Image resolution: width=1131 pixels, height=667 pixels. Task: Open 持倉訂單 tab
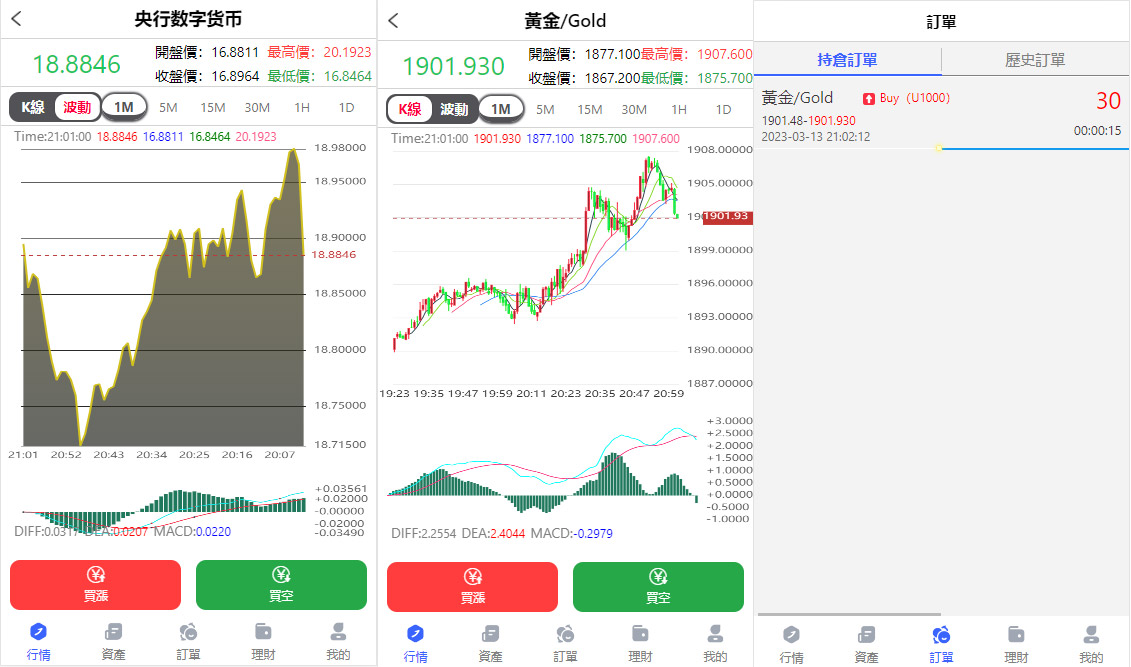(848, 60)
